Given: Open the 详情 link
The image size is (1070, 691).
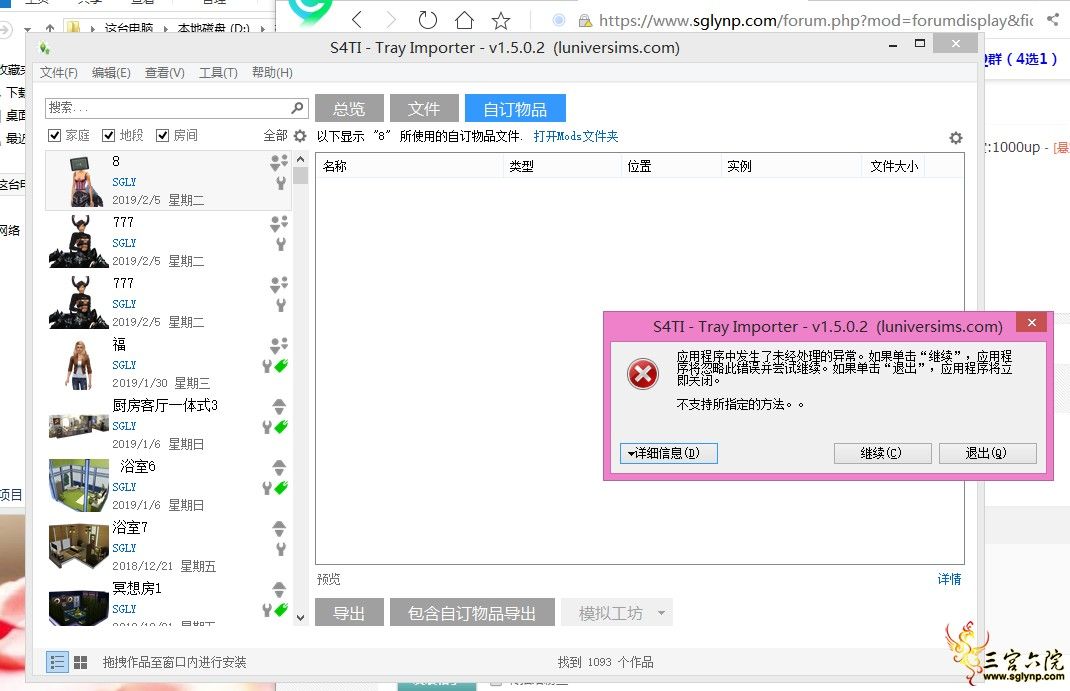Looking at the screenshot, I should [x=949, y=579].
